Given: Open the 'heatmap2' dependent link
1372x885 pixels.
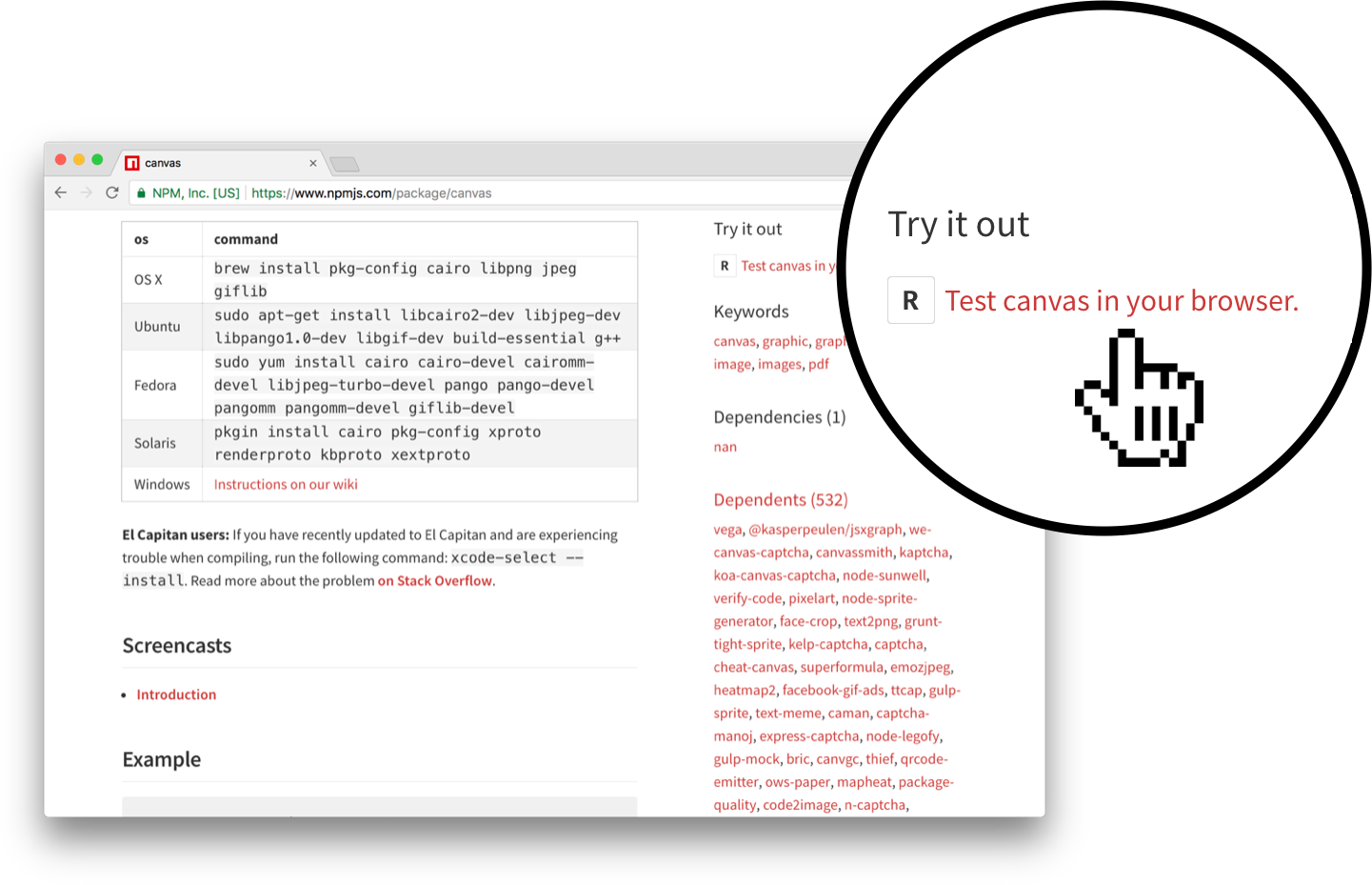Looking at the screenshot, I should pyautogui.click(x=745, y=690).
